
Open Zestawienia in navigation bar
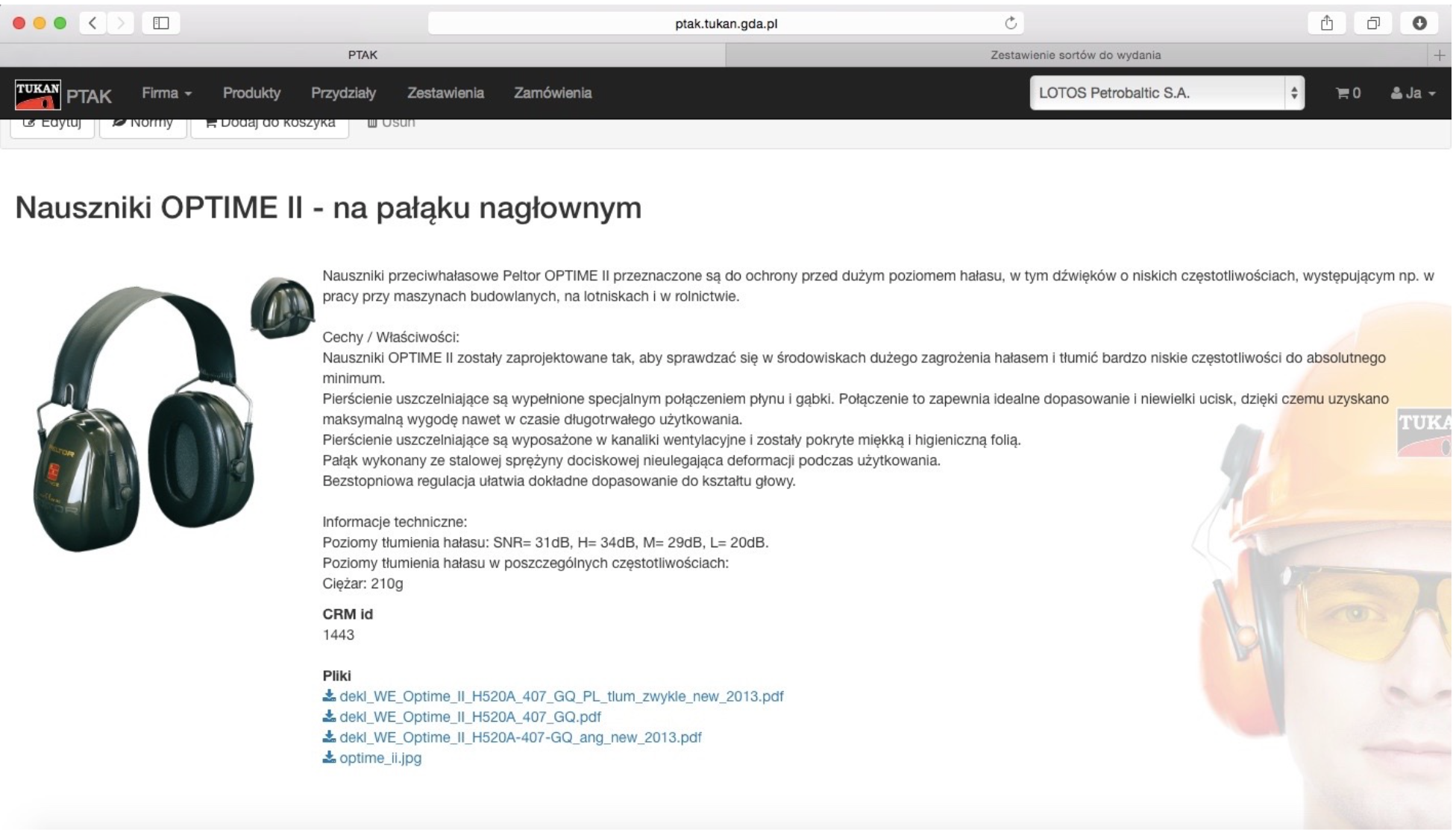[x=445, y=93]
